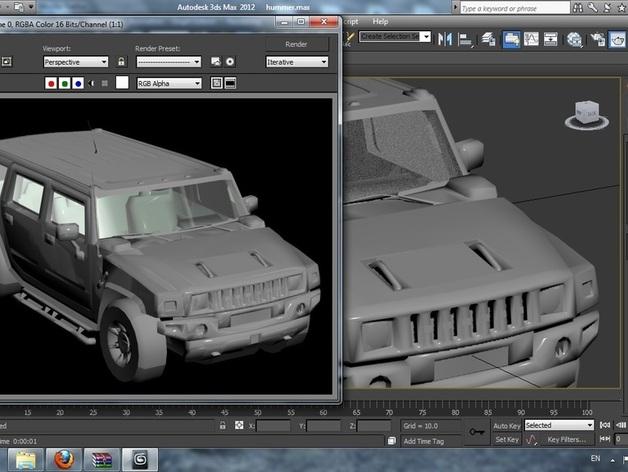
Task: Click Add Time Tag
Action: click(423, 441)
